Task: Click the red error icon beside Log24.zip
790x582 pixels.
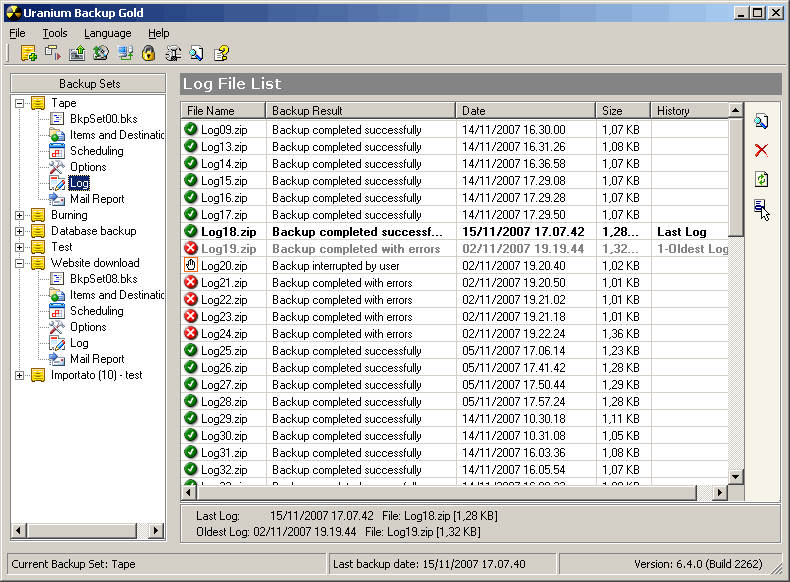Action: click(x=190, y=333)
